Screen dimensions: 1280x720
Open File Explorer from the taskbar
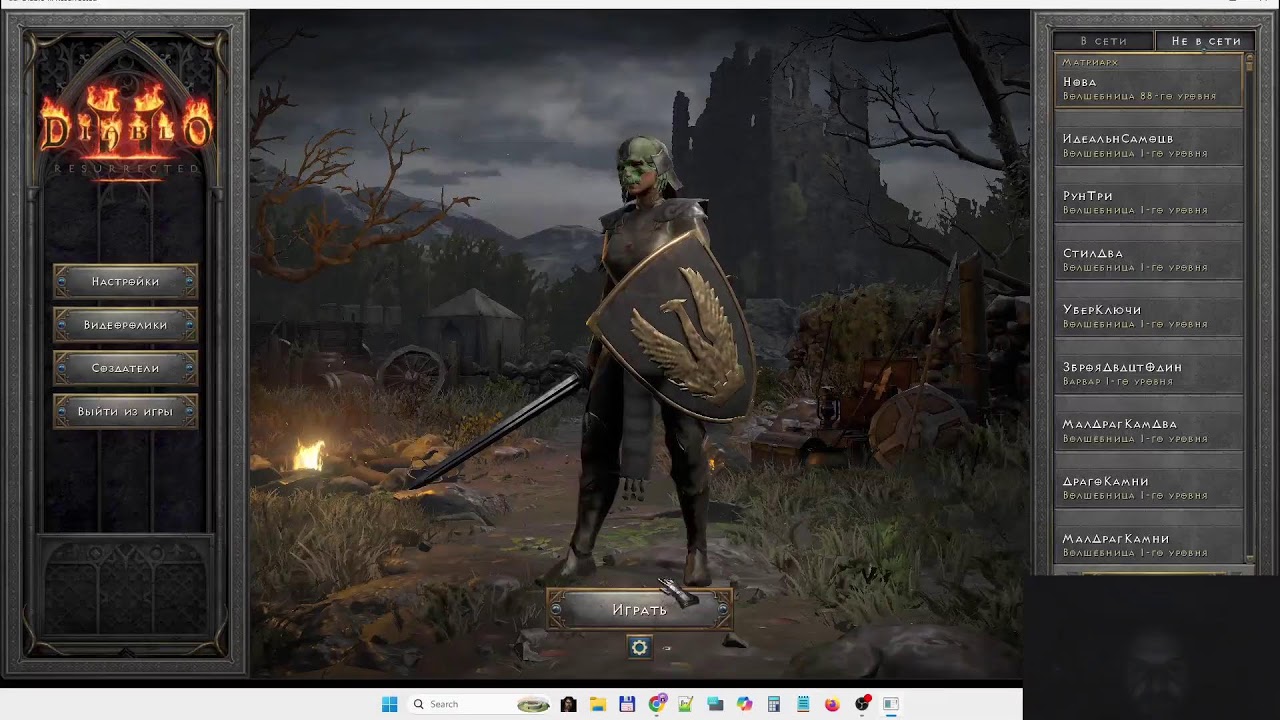point(598,704)
